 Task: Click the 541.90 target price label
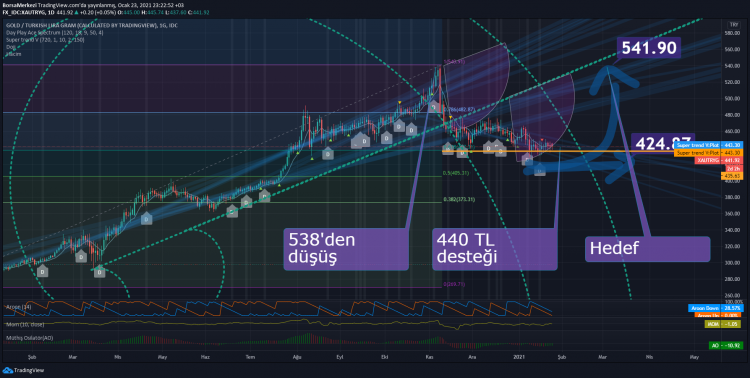click(649, 48)
